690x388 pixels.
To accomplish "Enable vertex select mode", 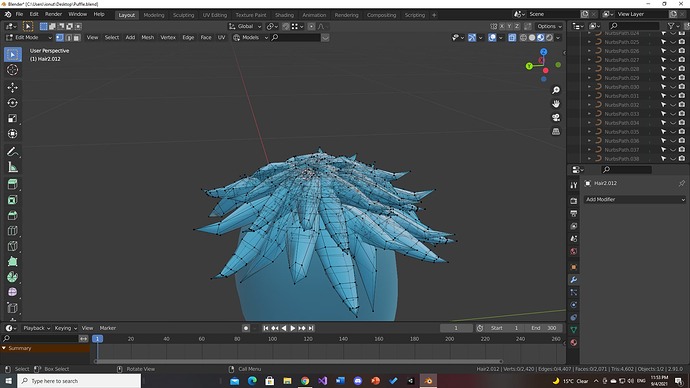I will 59,37.
